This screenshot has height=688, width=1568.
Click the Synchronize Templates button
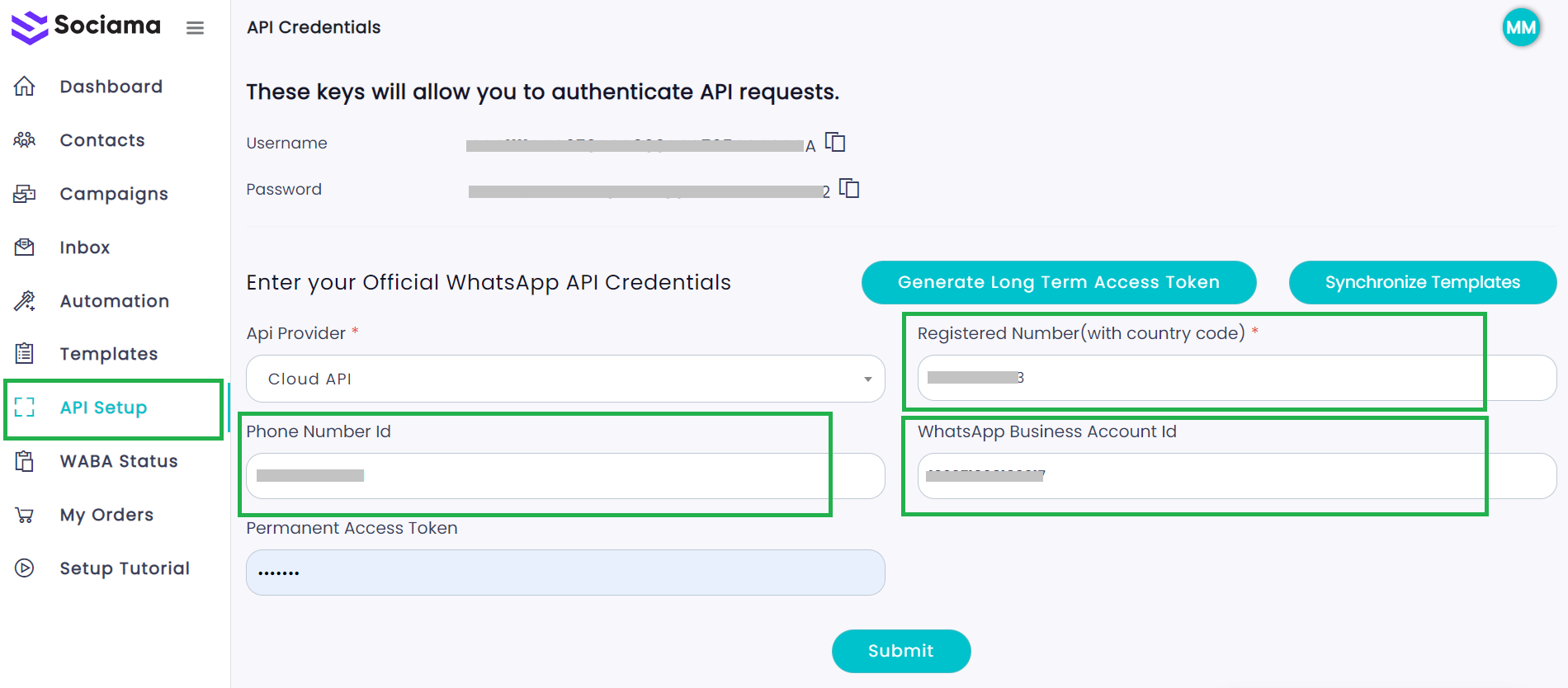[1422, 282]
